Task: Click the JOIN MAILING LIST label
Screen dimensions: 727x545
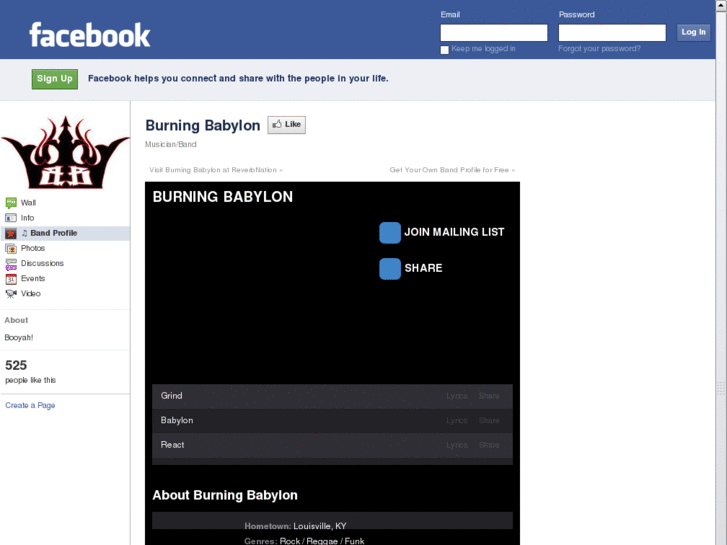Action: click(x=454, y=232)
